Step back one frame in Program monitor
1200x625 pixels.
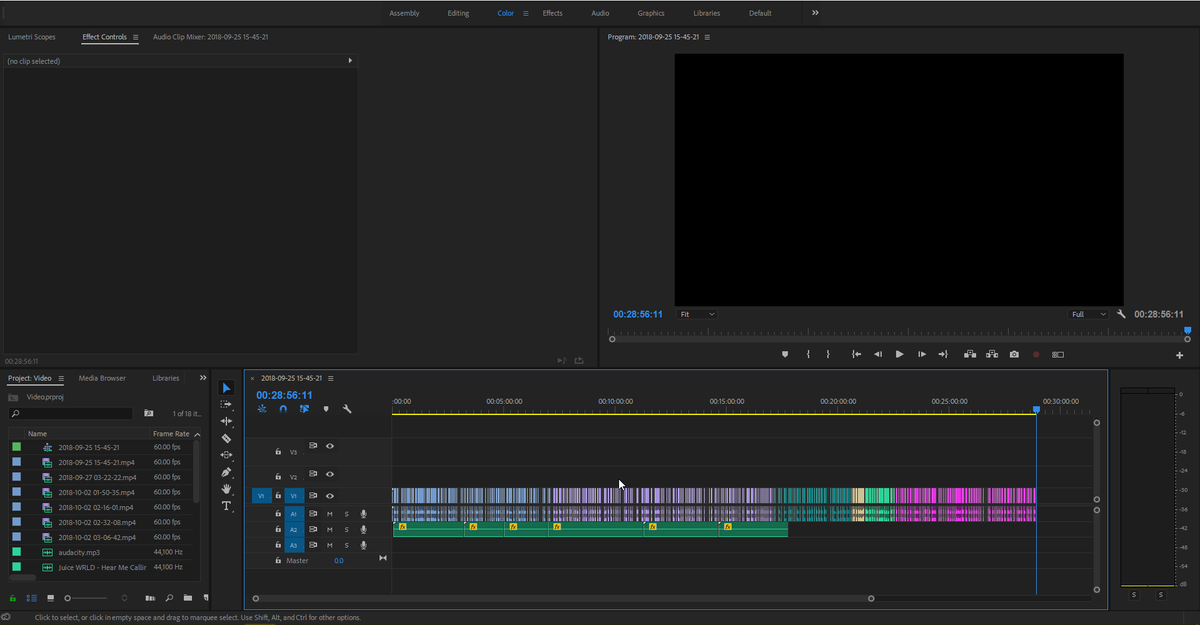[878, 354]
